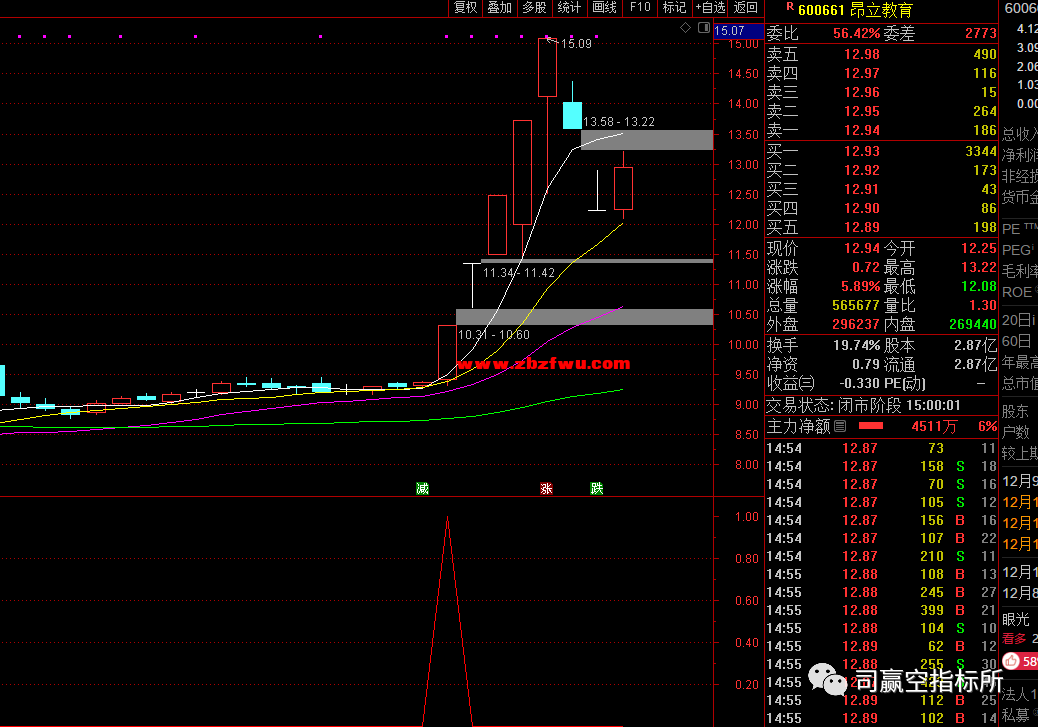Click the 跌 signal marker below the chart

coord(596,489)
